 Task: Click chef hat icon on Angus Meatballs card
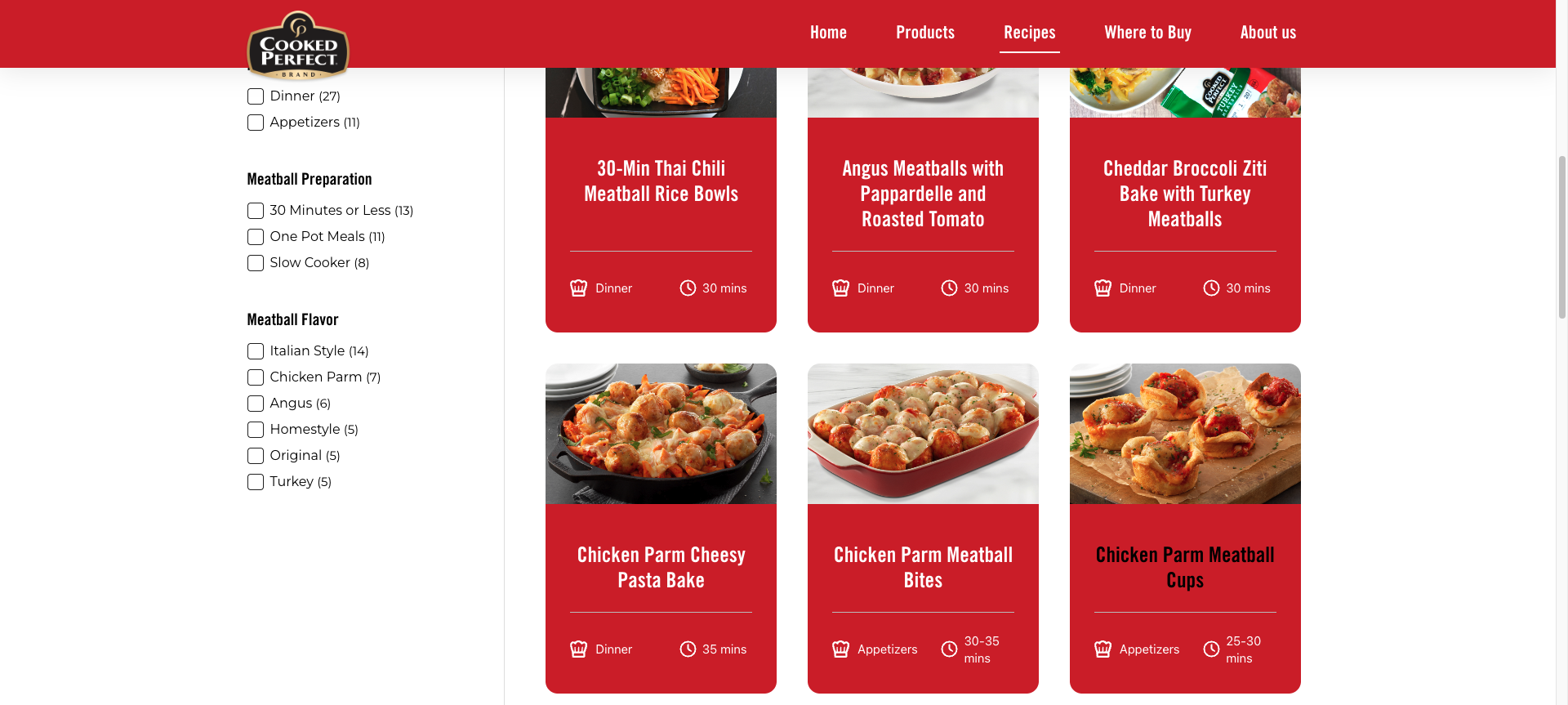840,288
